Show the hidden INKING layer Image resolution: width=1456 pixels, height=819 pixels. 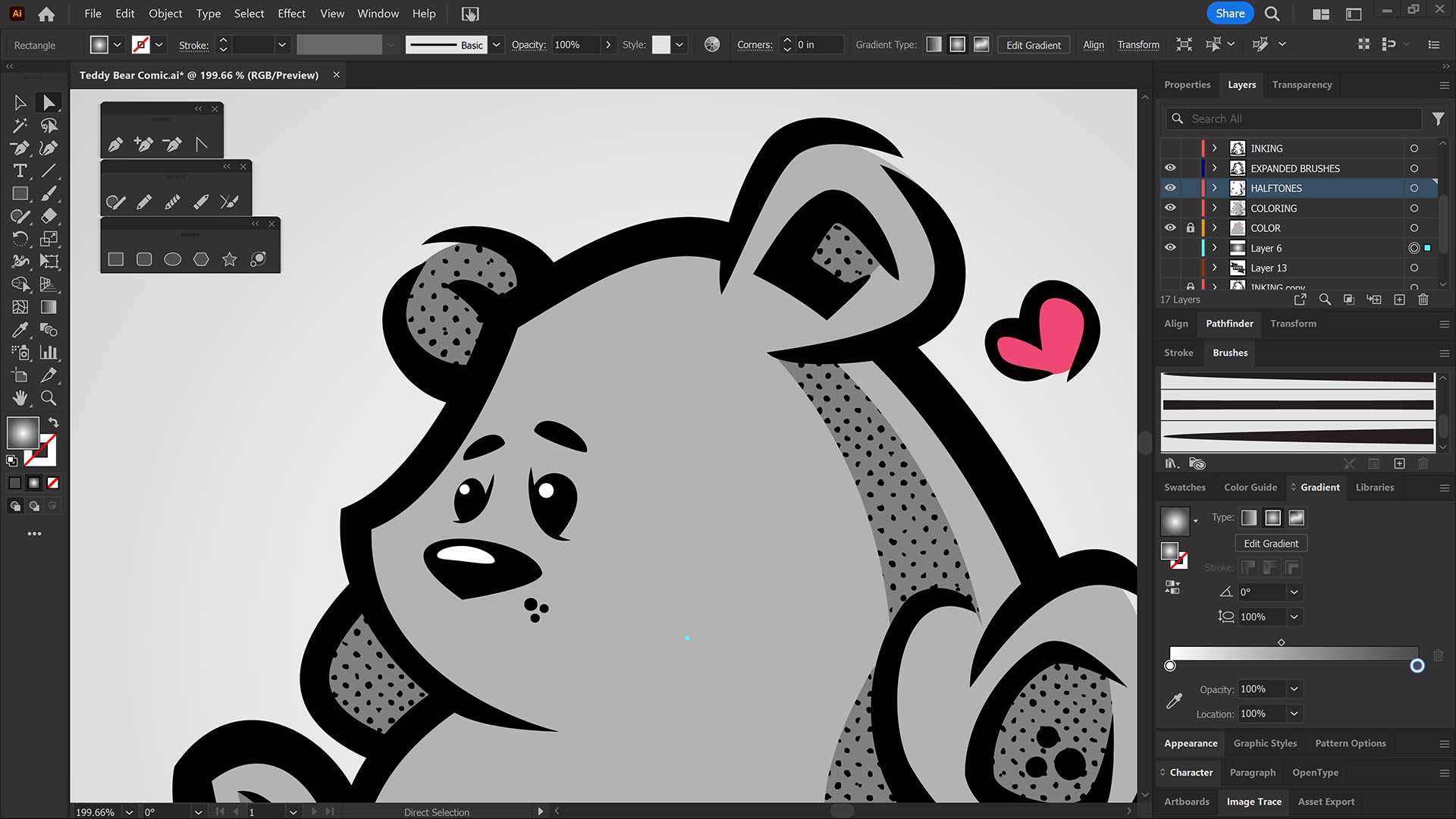[x=1170, y=148]
